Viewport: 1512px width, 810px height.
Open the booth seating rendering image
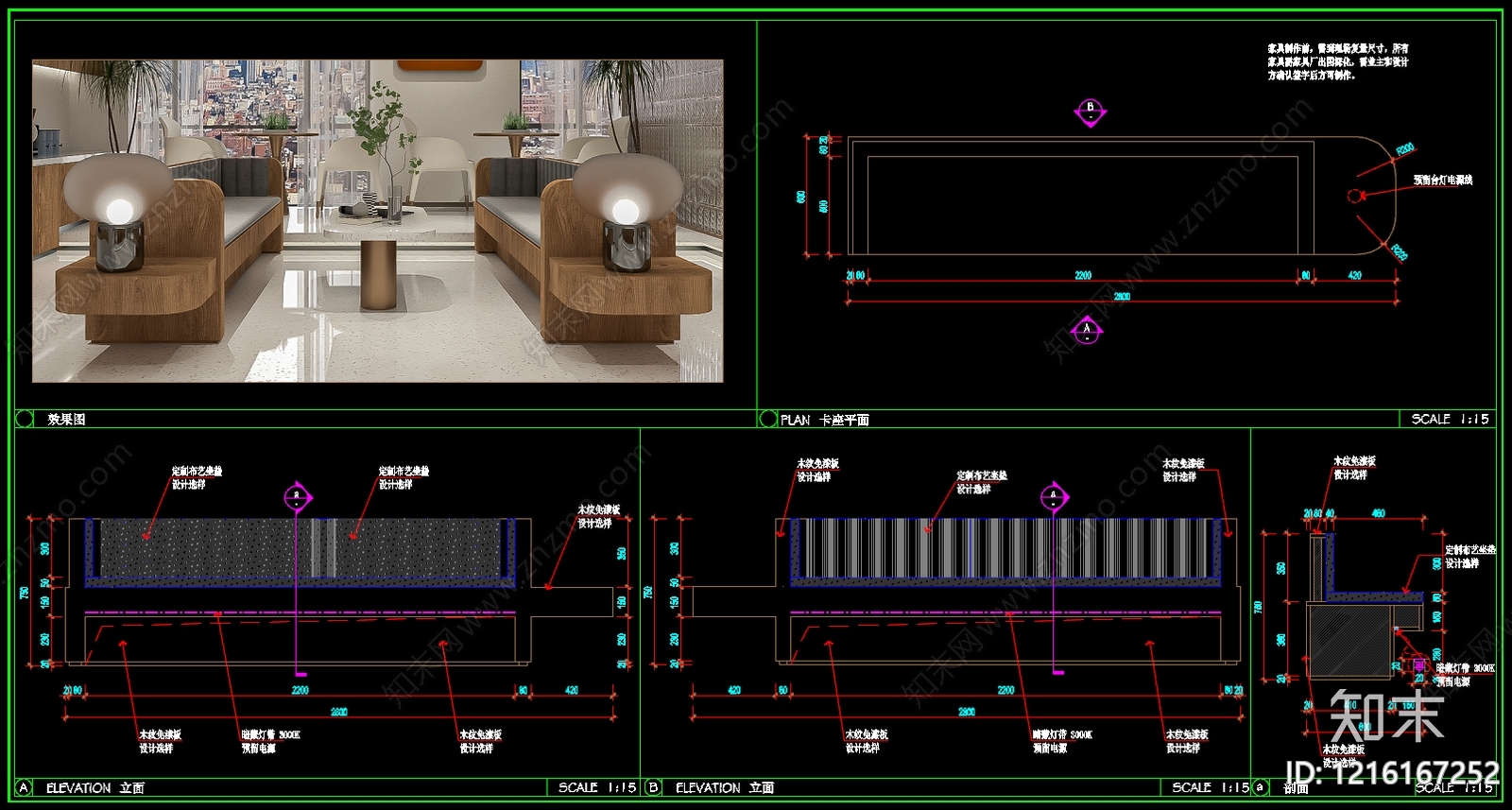pyautogui.click(x=378, y=221)
